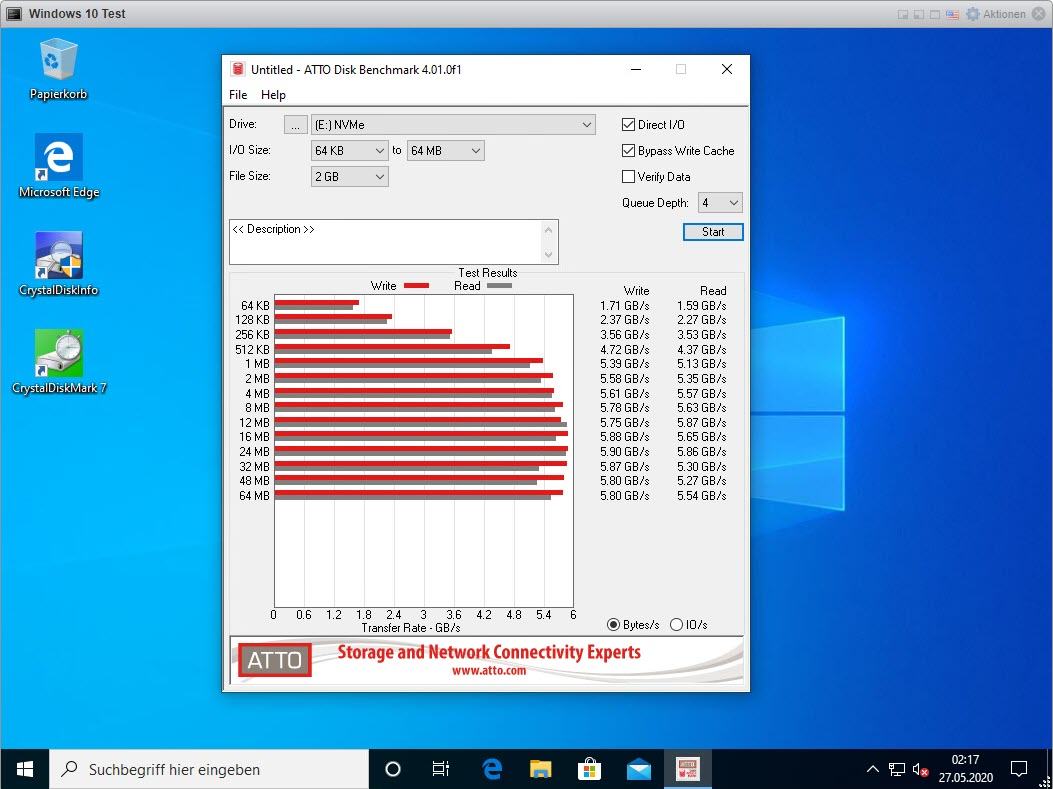Open the notification center icon
The image size is (1053, 789).
pos(1019,769)
